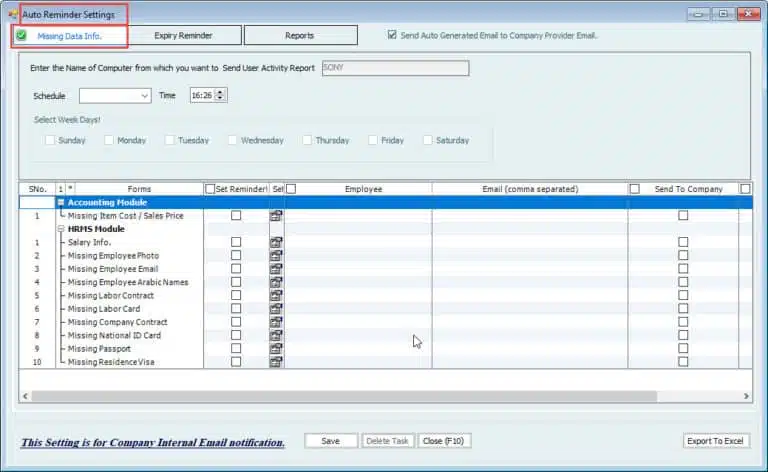Switch to the Expiry Reminder tab
The width and height of the screenshot is (768, 472).
pos(182,36)
